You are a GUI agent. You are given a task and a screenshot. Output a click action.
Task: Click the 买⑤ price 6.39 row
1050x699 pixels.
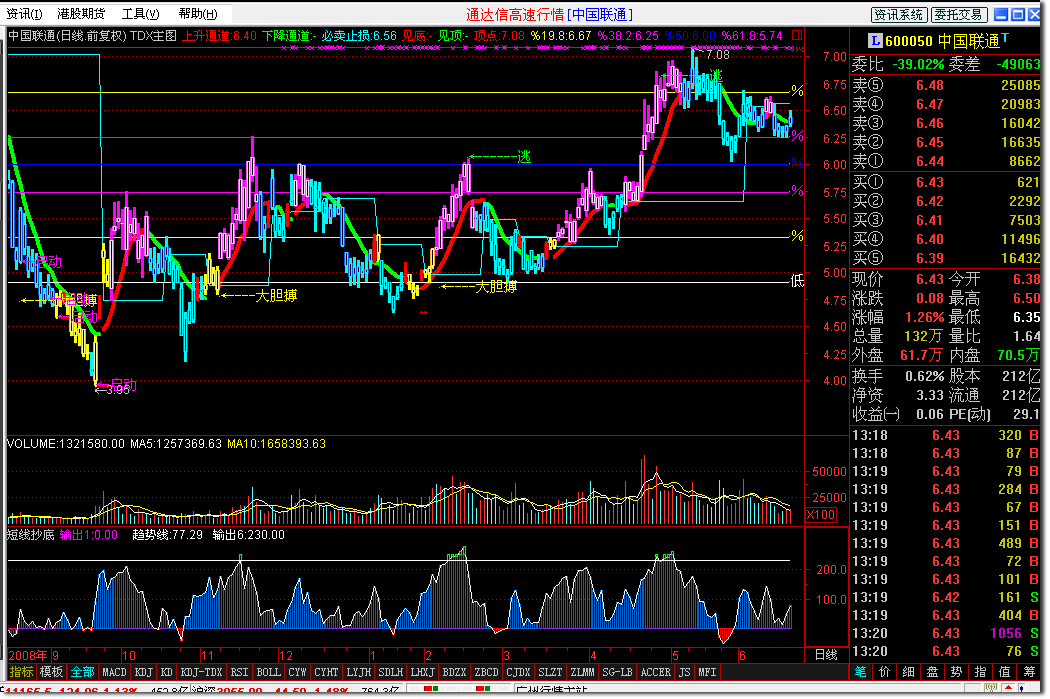[x=946, y=258]
